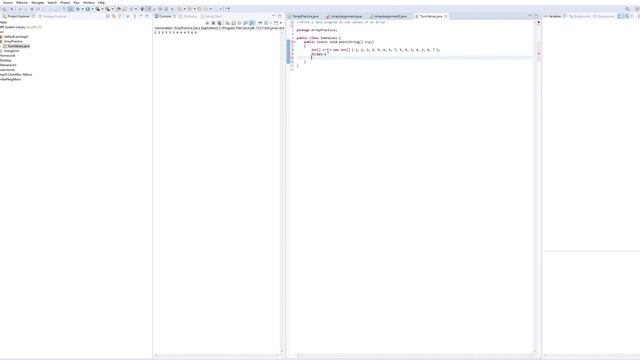Switch to the Expressions tab
This screenshot has width=640, height=360.
(604, 16)
